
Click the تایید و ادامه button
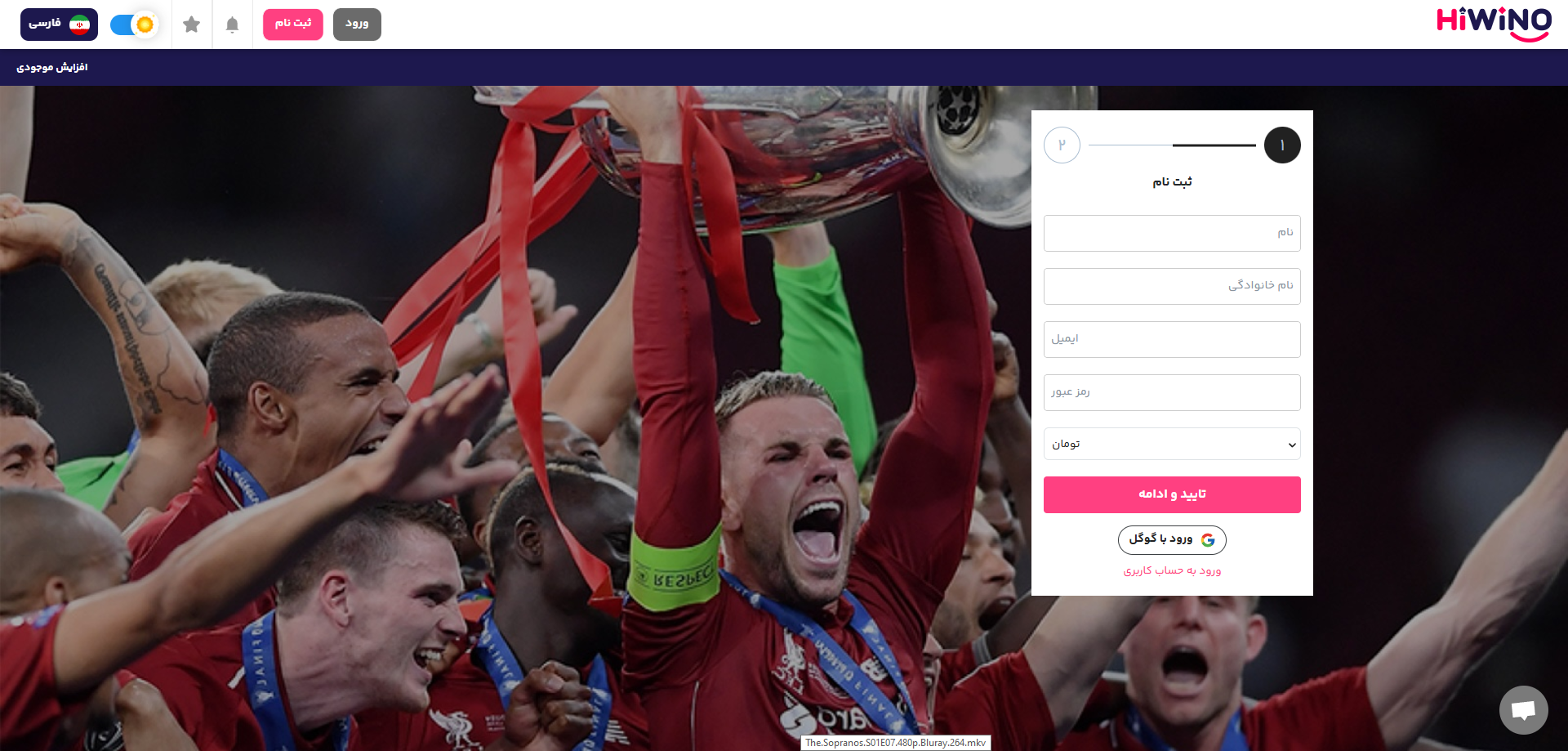click(x=1172, y=494)
